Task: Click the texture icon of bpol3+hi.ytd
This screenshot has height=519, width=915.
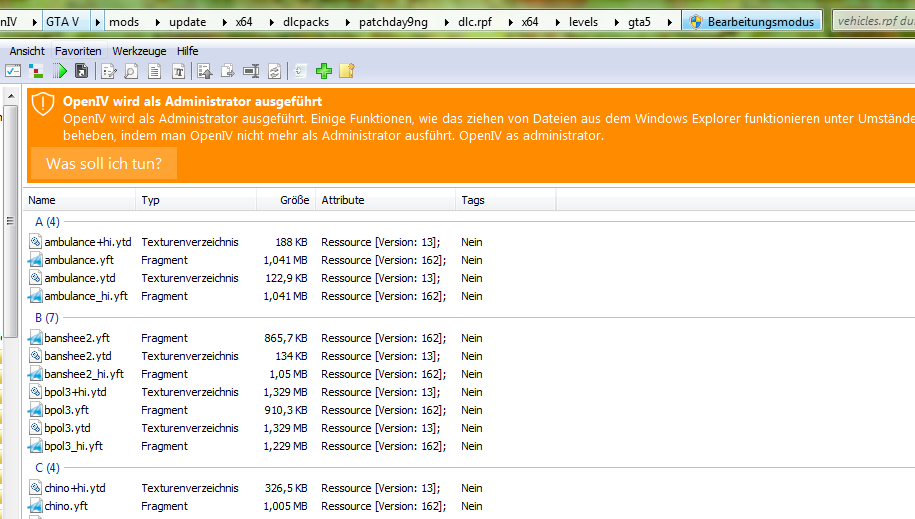Action: (x=36, y=392)
